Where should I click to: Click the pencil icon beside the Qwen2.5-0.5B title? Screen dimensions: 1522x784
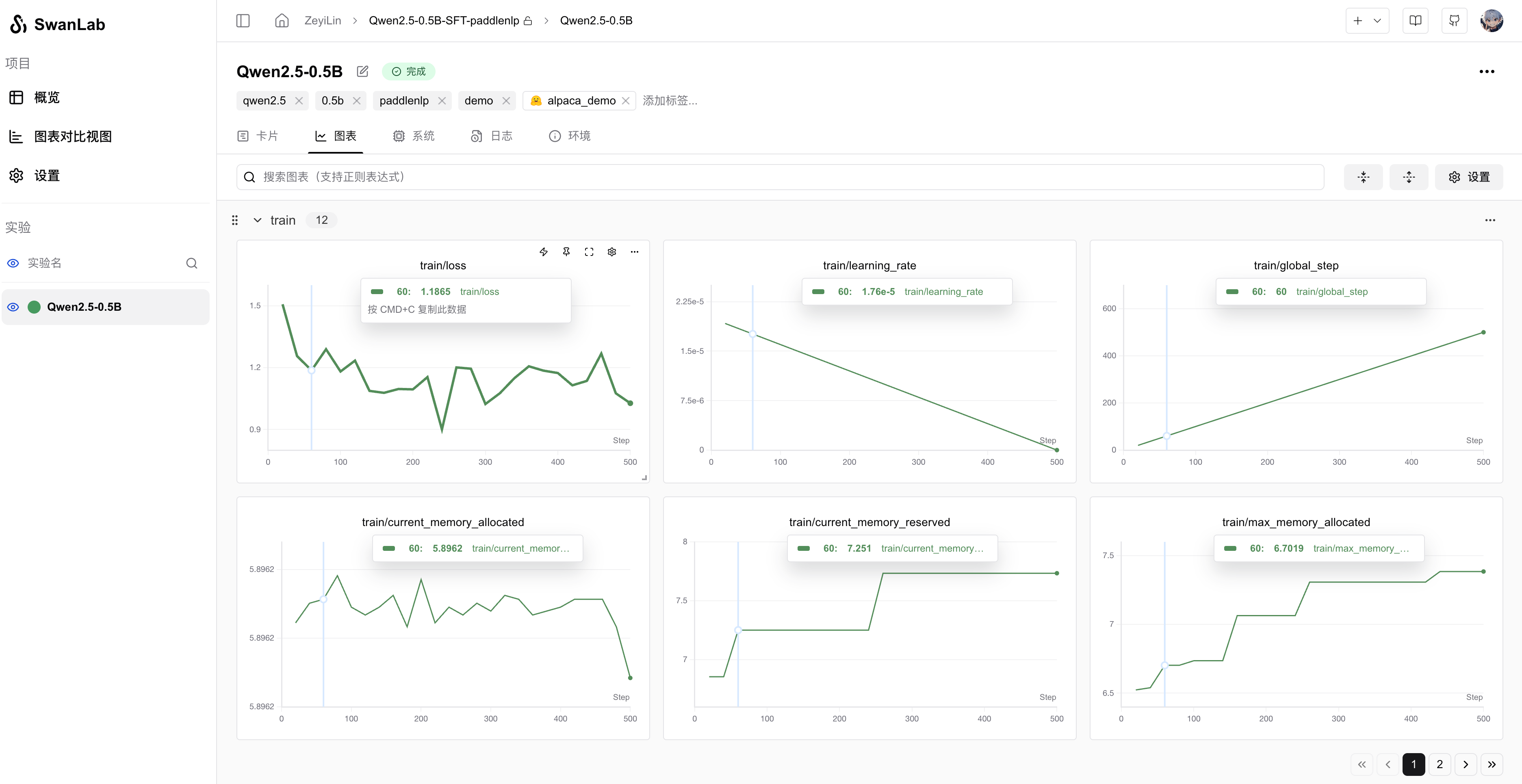pyautogui.click(x=362, y=71)
